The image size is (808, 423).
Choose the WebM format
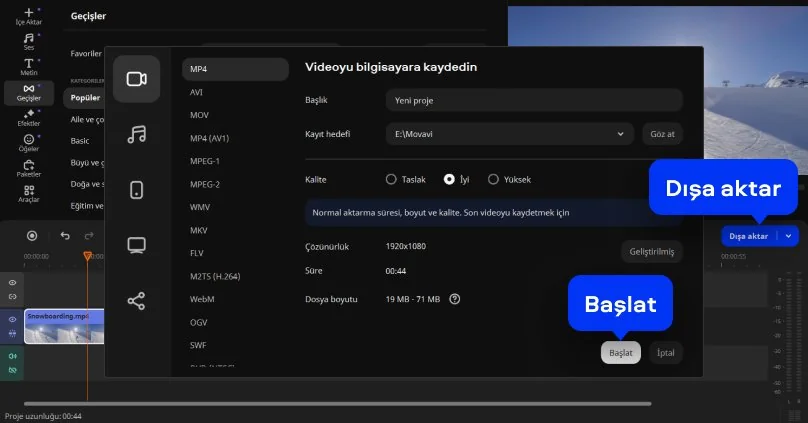(202, 299)
